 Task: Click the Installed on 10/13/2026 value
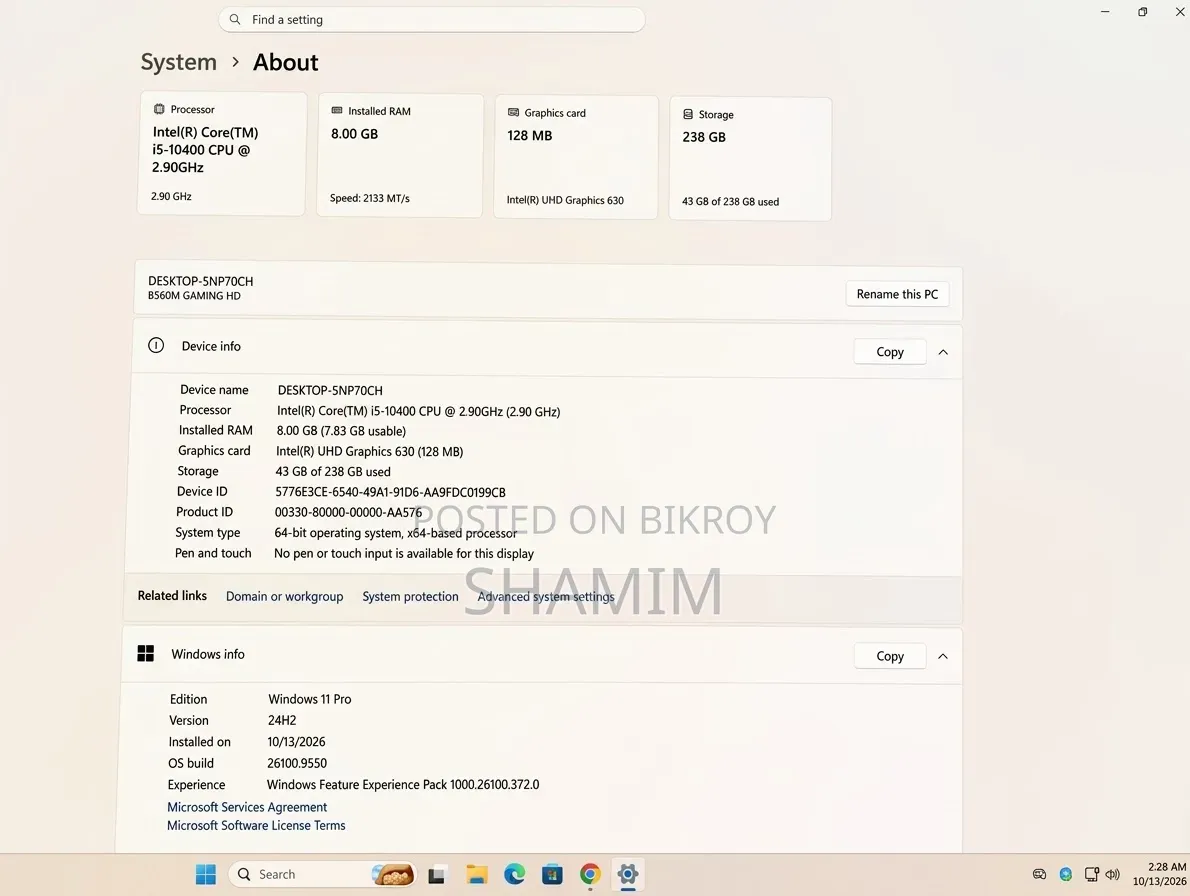coord(296,742)
